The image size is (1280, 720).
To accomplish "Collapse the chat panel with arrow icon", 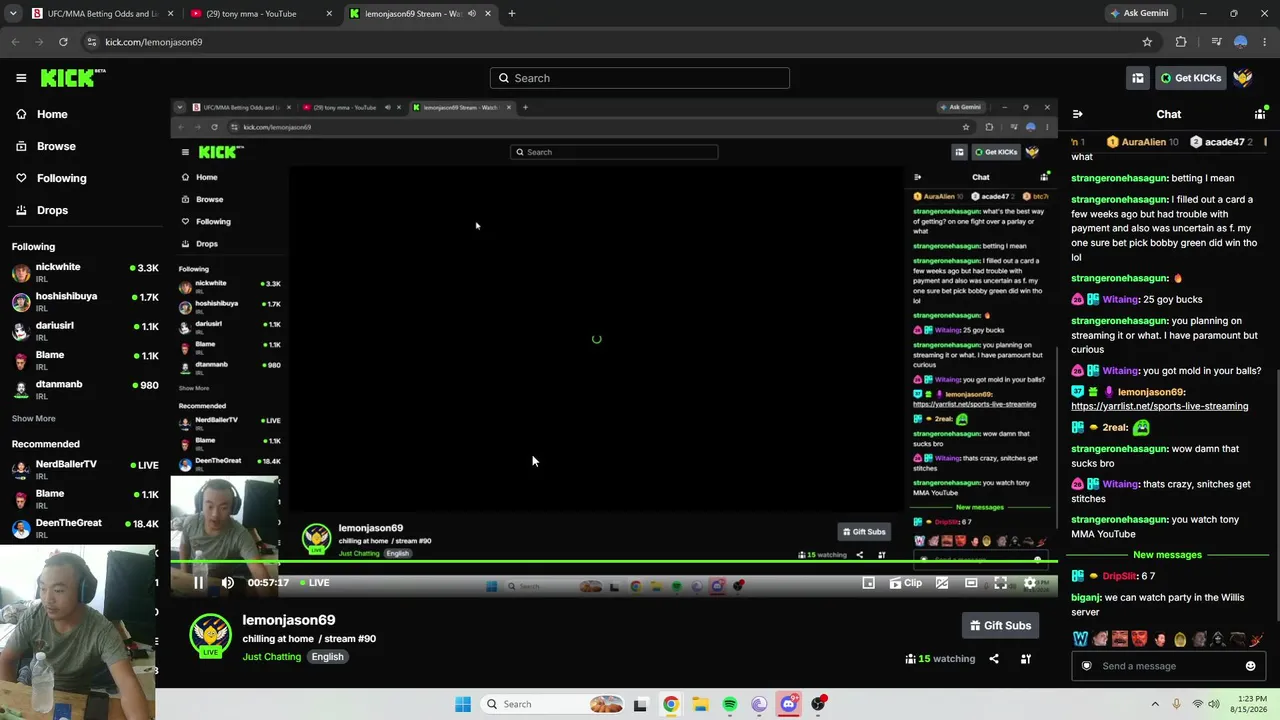I will point(1077,114).
